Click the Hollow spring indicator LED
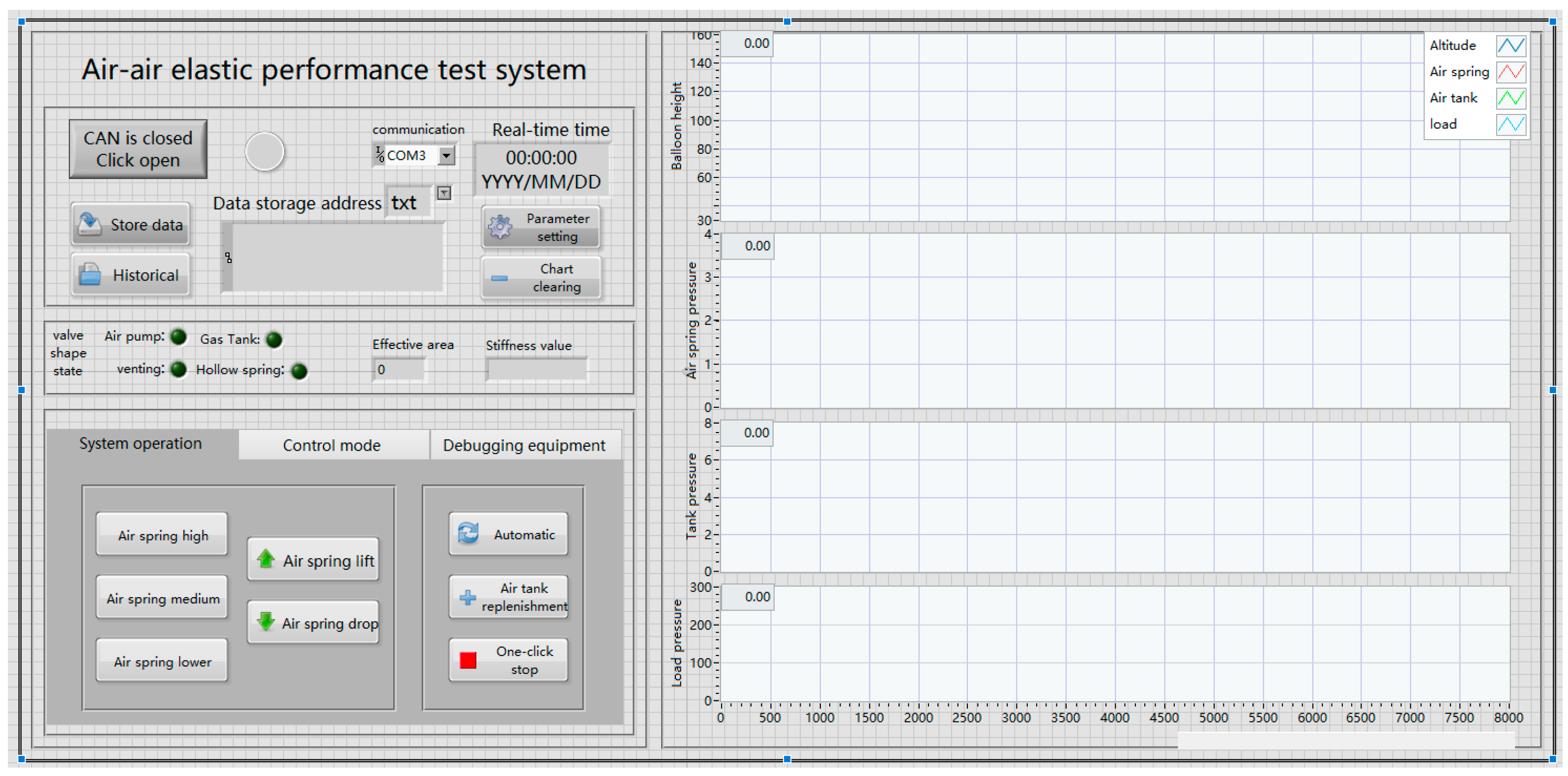 299,371
